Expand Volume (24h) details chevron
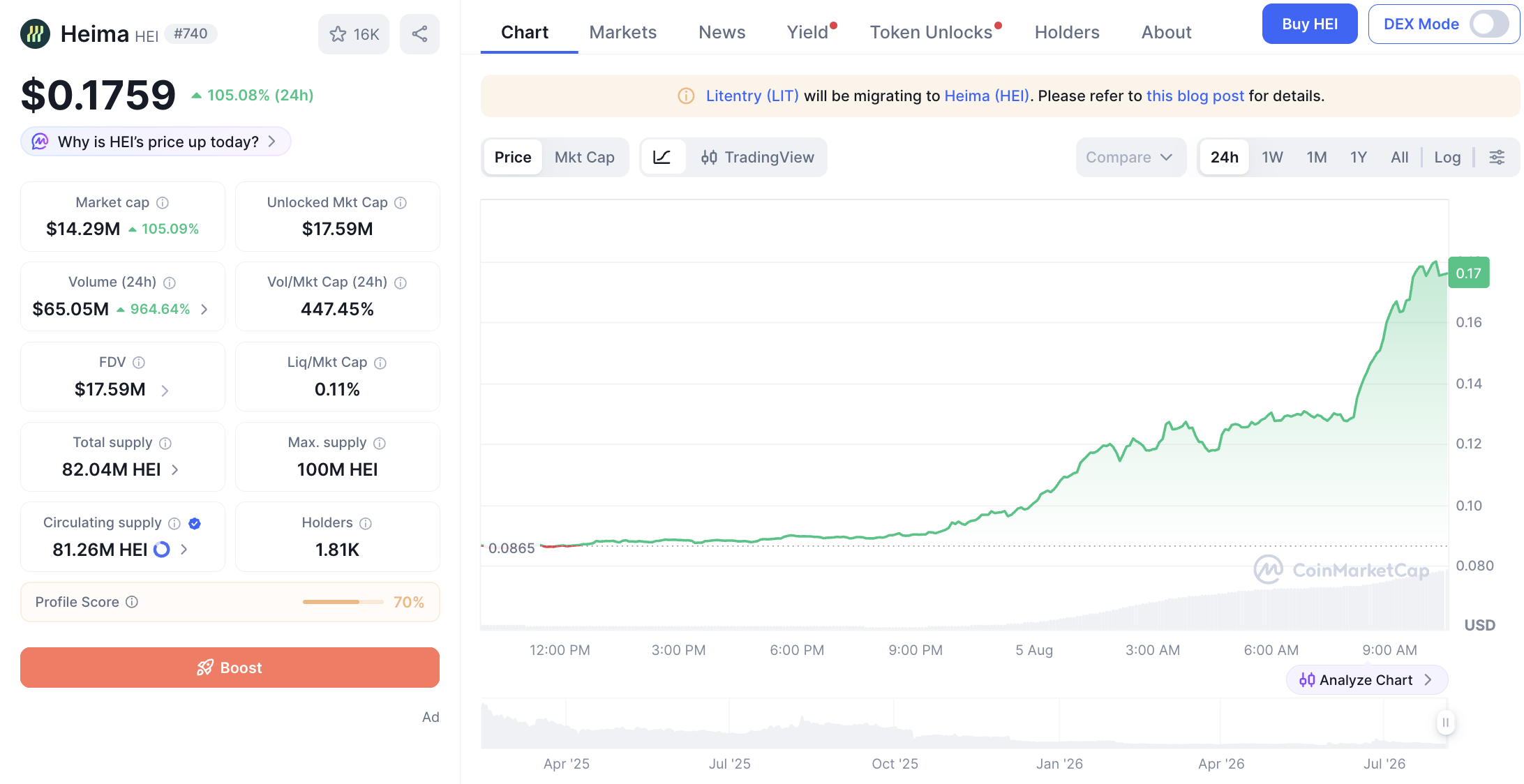Screen dimensions: 1524x784 [x=204, y=309]
